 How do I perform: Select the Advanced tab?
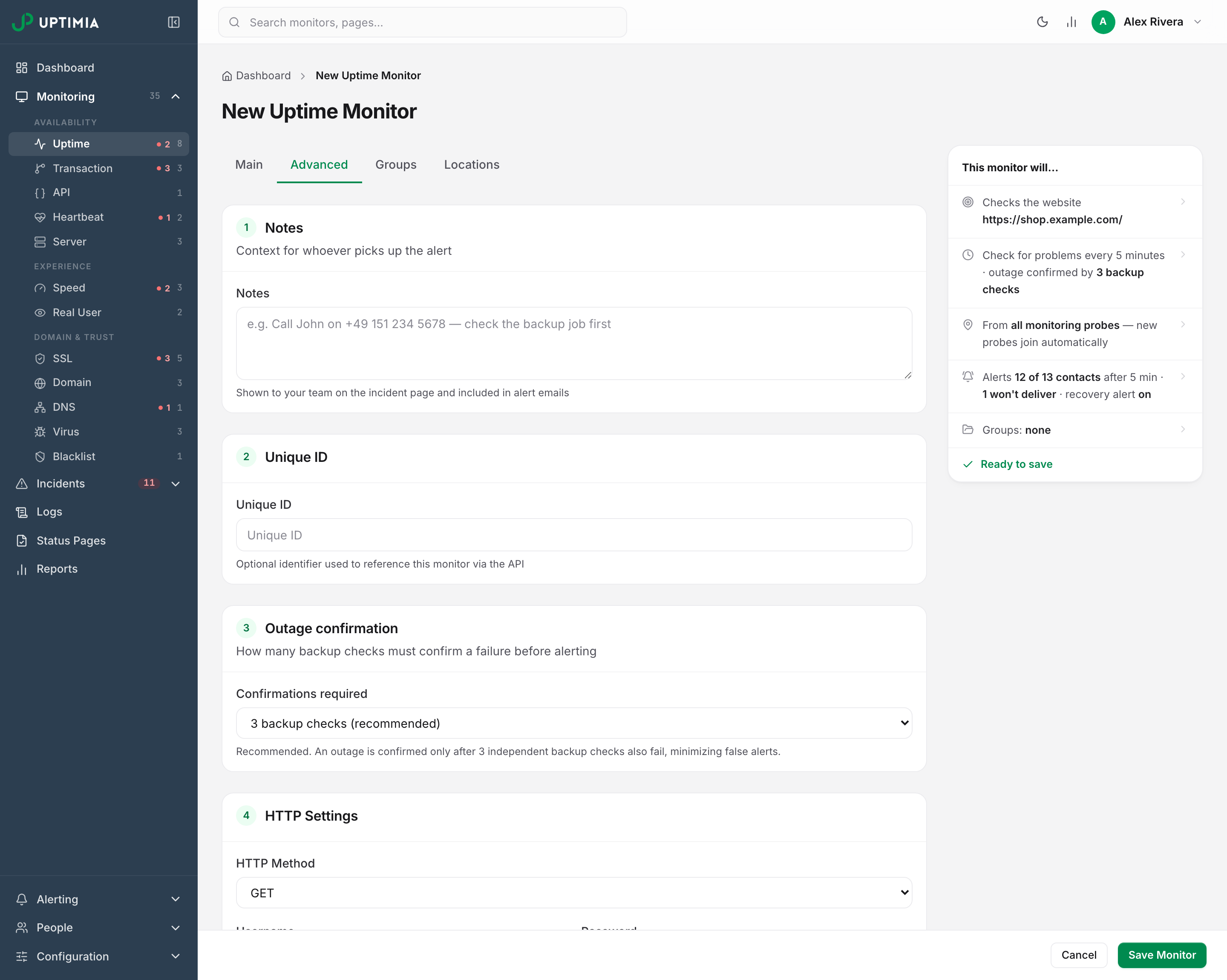(319, 165)
